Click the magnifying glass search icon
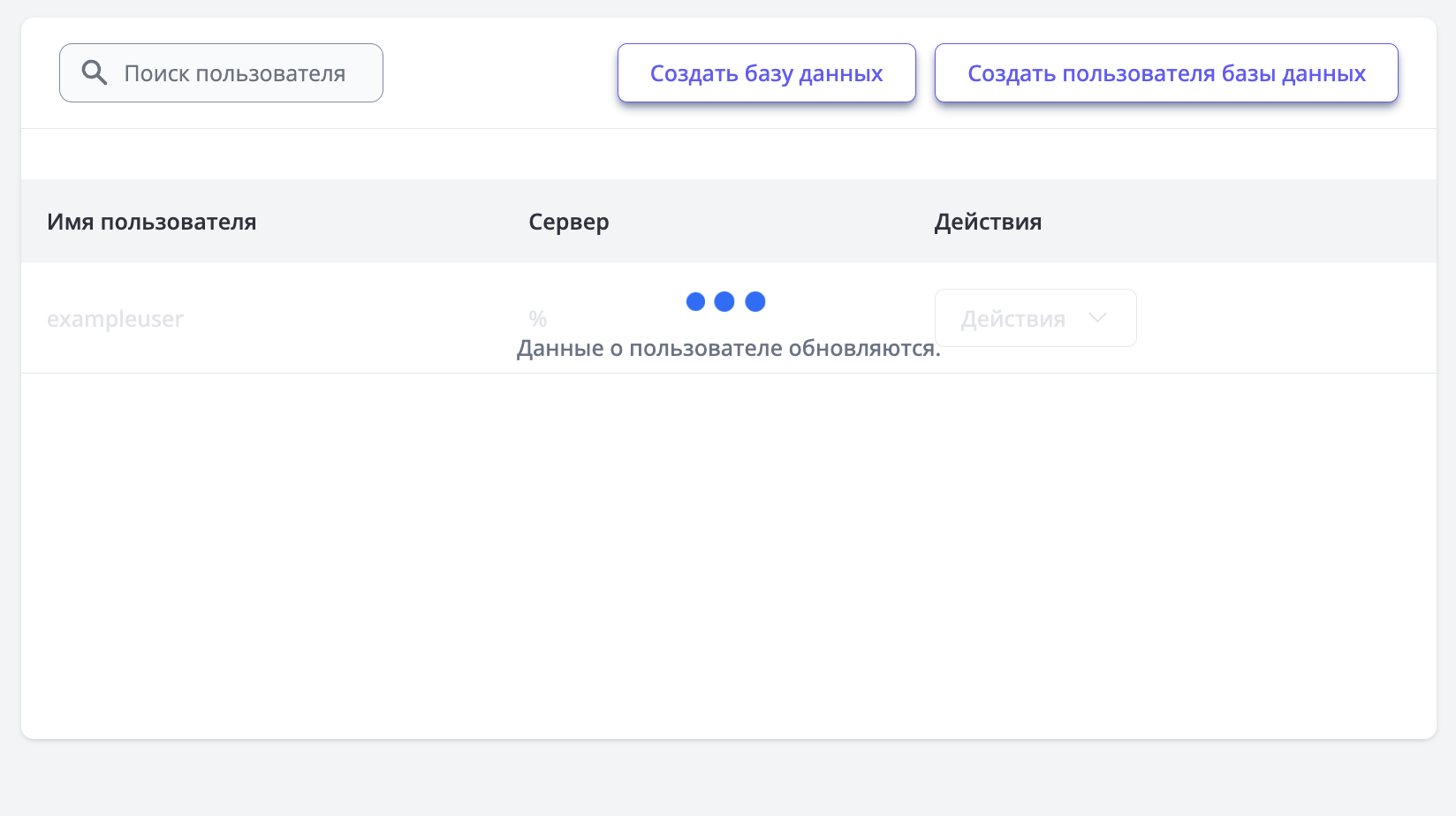The height and width of the screenshot is (816, 1456). point(95,72)
